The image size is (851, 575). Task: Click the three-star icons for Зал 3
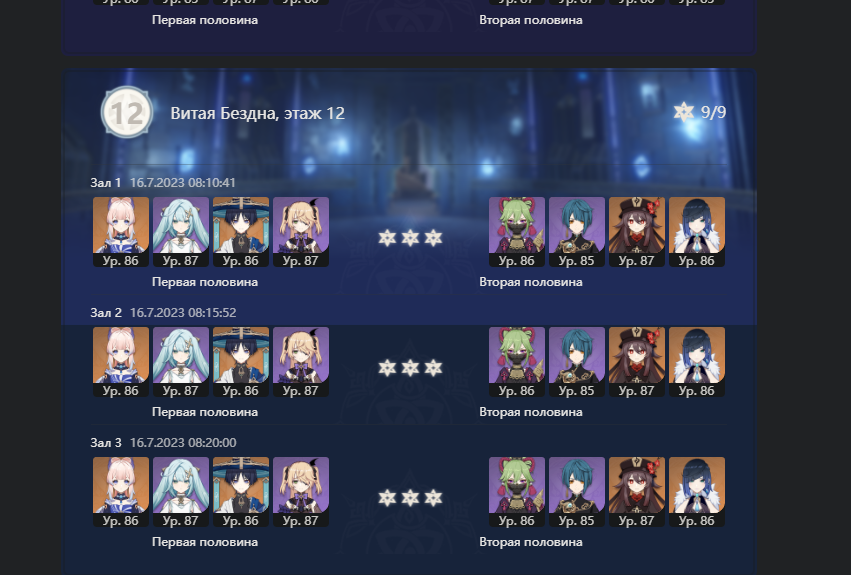pyautogui.click(x=410, y=498)
